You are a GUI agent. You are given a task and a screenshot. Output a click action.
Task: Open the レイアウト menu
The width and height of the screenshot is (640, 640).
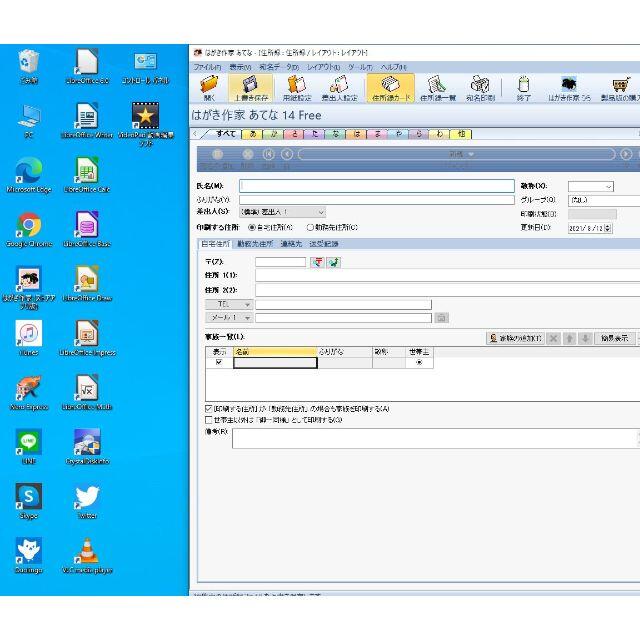click(323, 67)
